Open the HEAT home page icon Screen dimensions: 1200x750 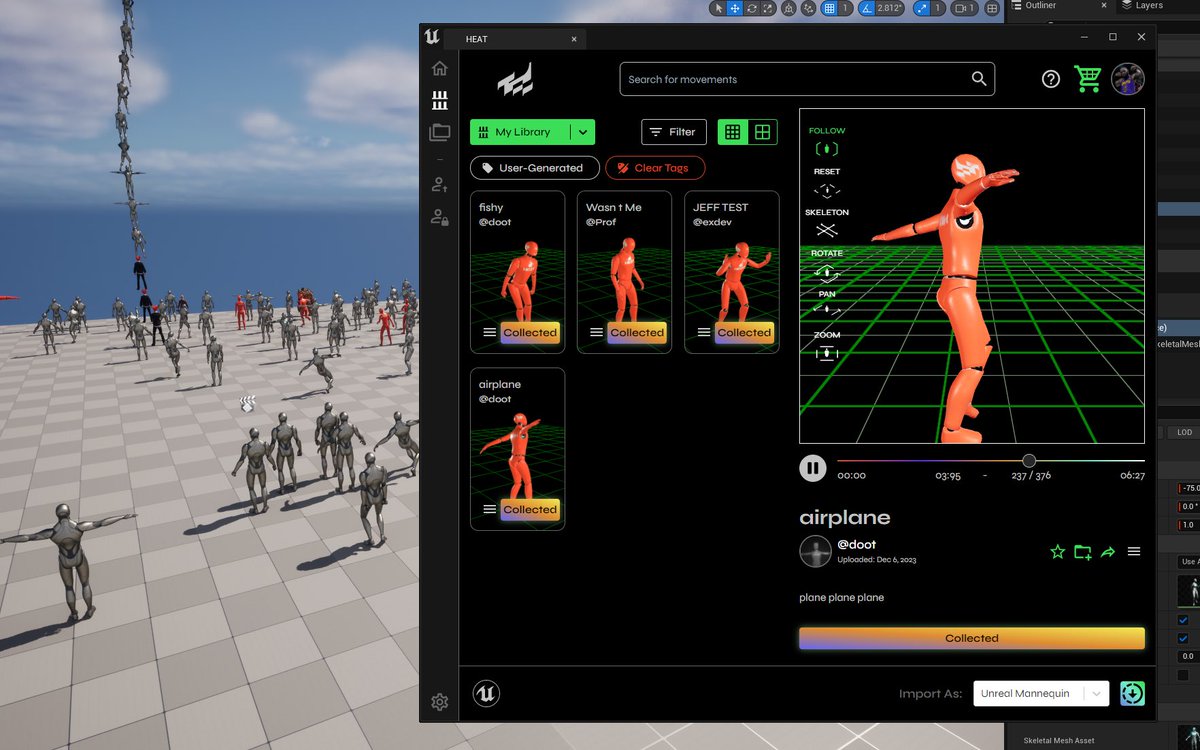[x=439, y=69]
